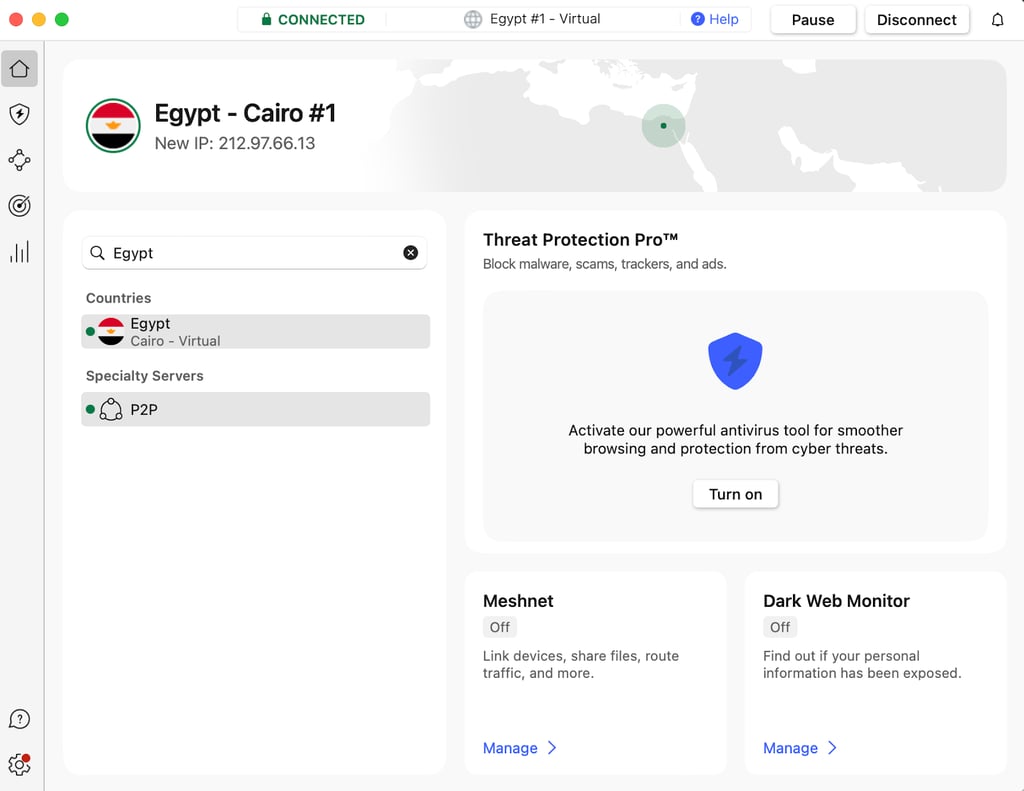The height and width of the screenshot is (791, 1024).
Task: Select the P2P specialty server row
Action: pyautogui.click(x=255, y=410)
